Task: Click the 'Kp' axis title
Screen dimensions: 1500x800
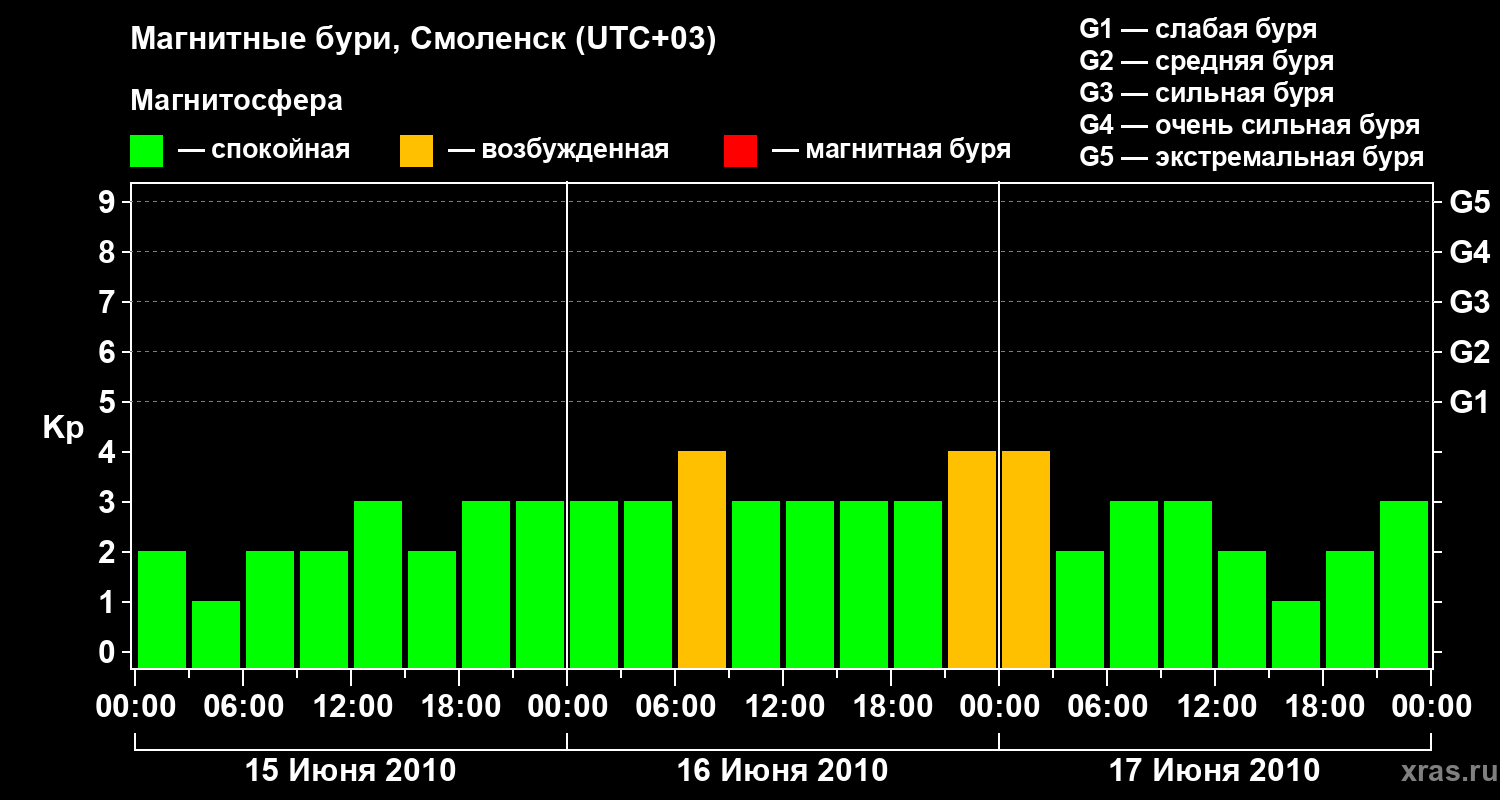Action: pos(63,428)
